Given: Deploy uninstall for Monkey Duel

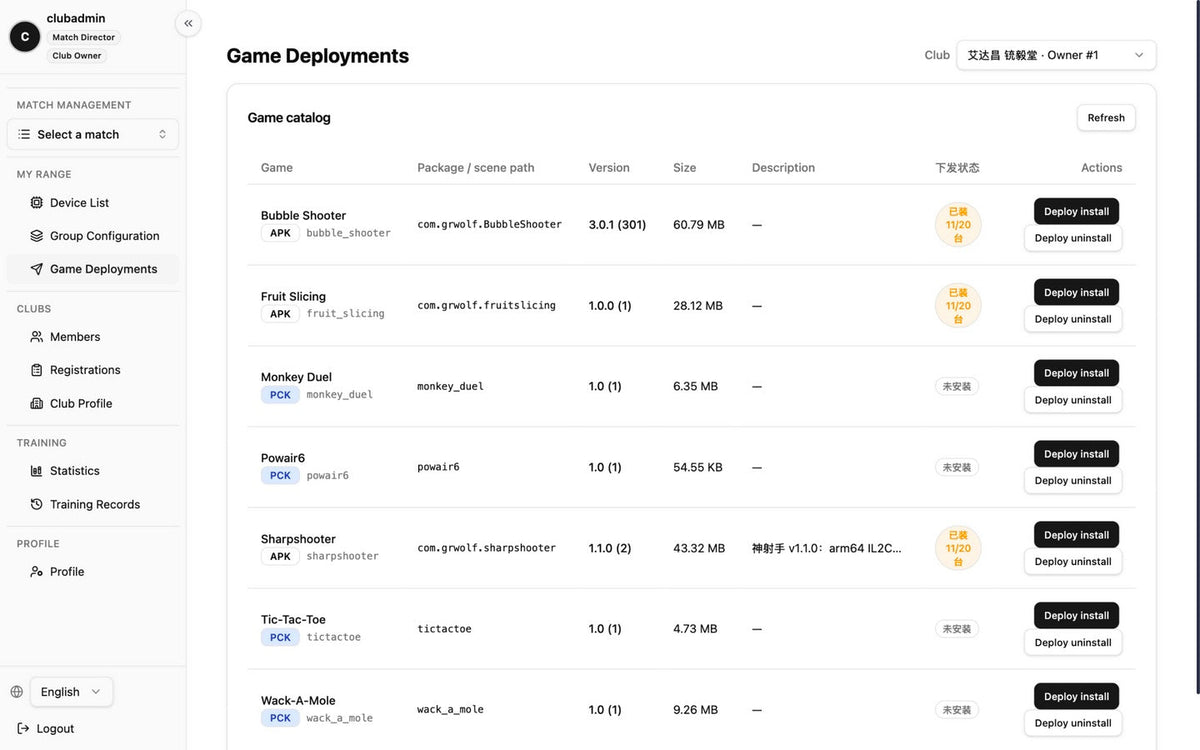Looking at the screenshot, I should [1073, 400].
